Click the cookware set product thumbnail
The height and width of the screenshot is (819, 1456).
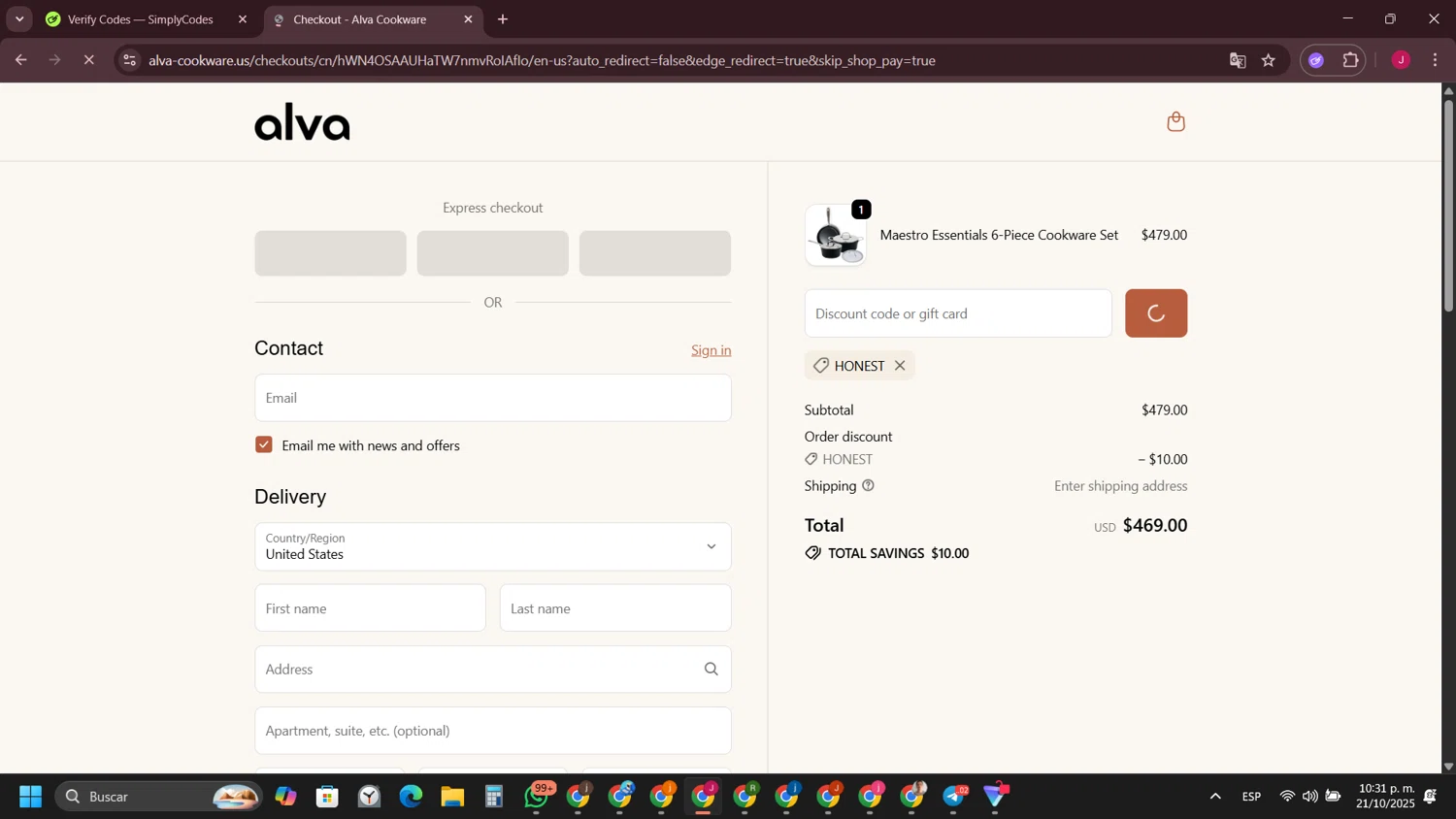tap(836, 236)
